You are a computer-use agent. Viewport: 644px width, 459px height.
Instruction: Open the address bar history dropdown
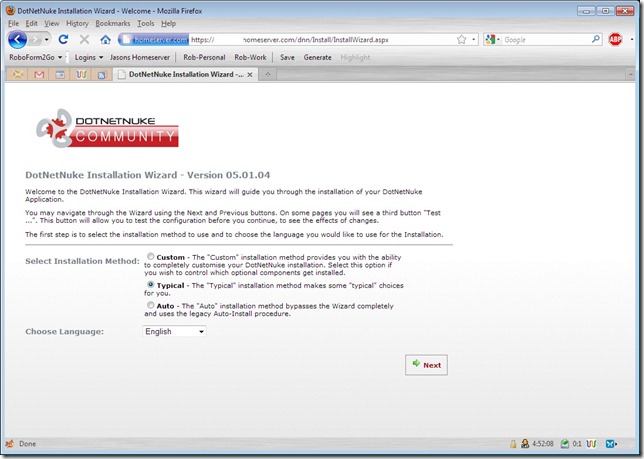click(x=474, y=39)
